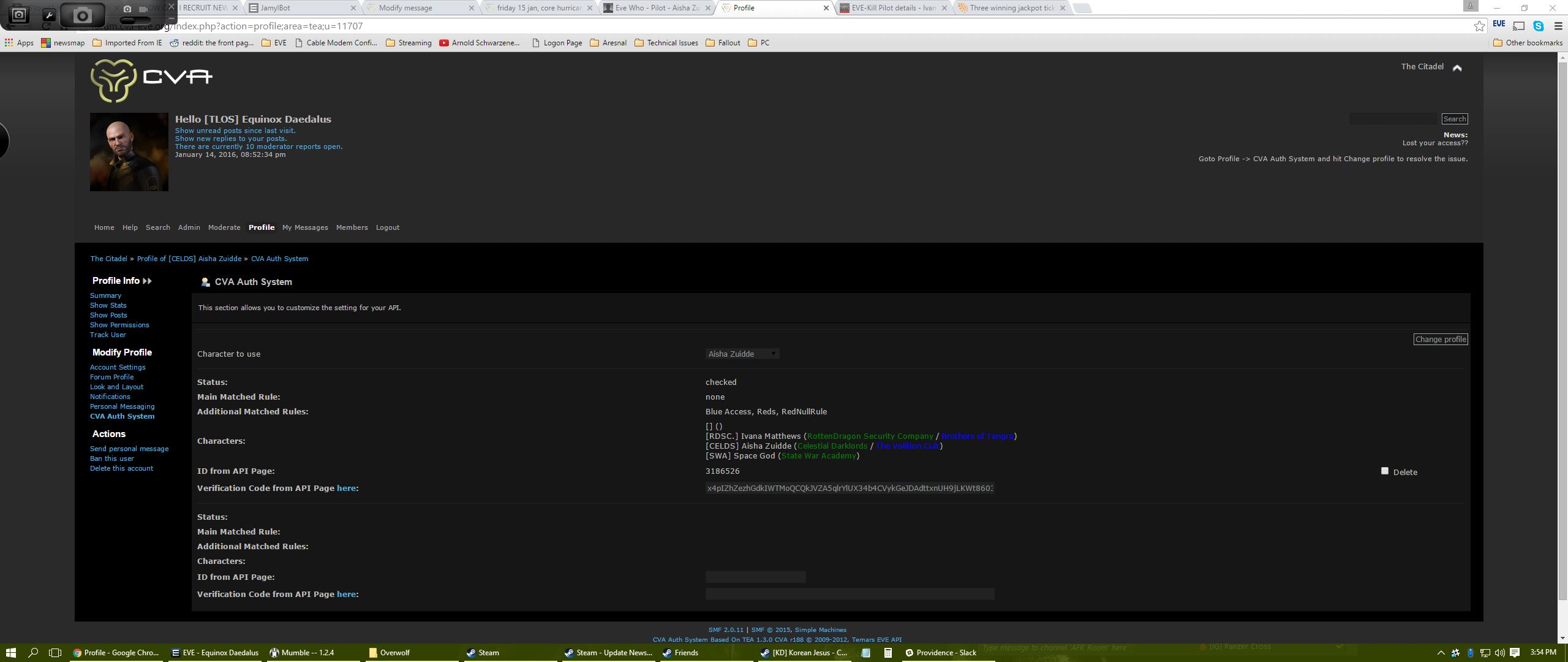The width and height of the screenshot is (1568, 662).
Task: Open Windows Start menu
Action: coord(10,652)
